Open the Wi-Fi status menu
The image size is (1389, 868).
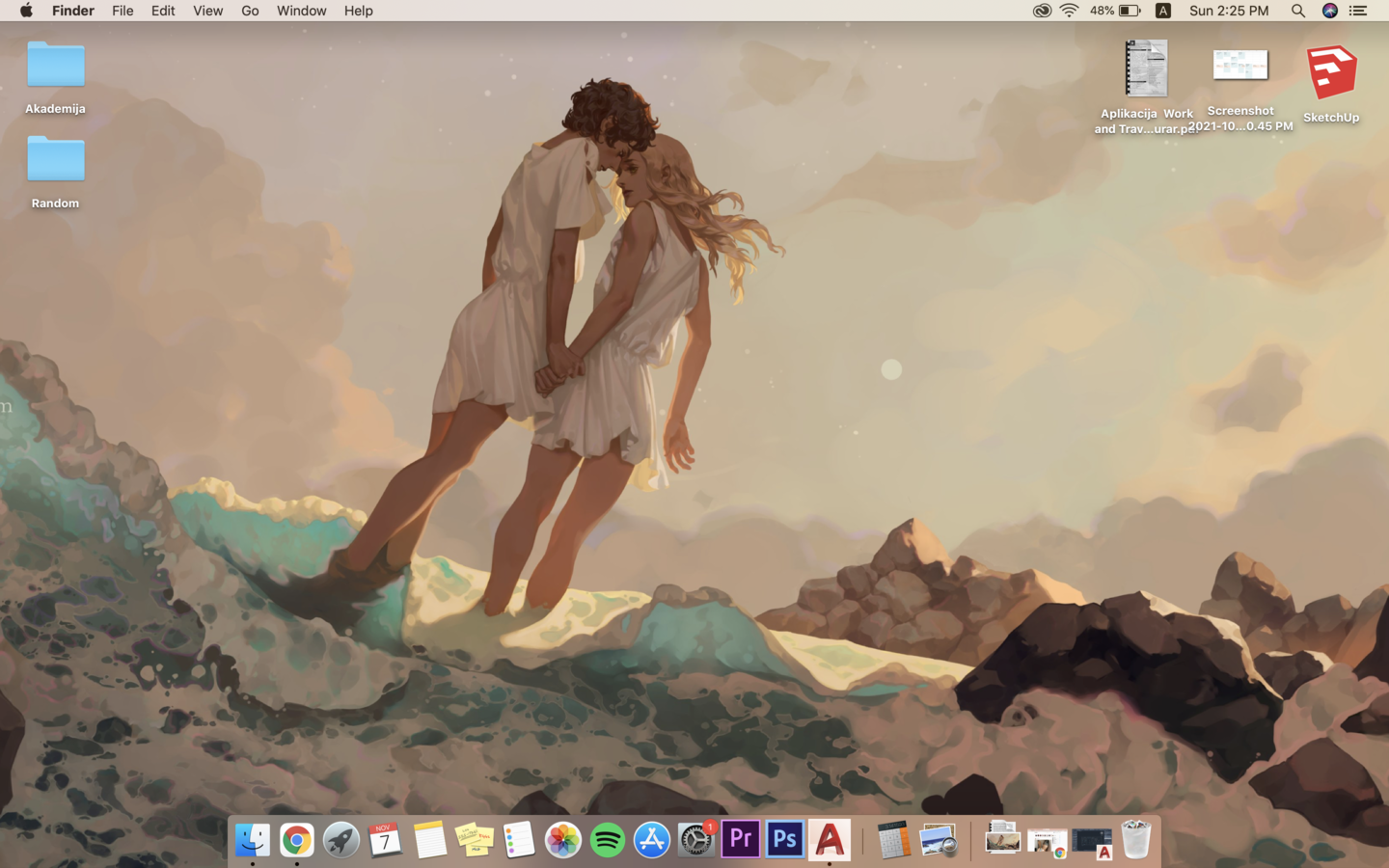point(1069,11)
